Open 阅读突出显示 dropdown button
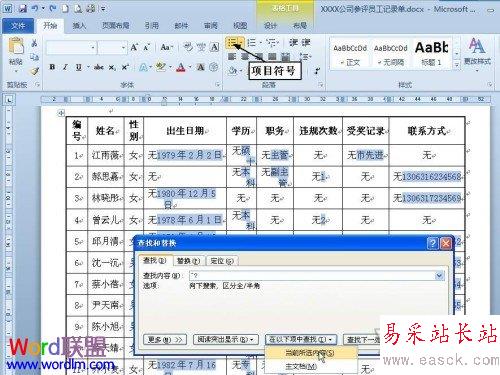This screenshot has height=375, width=500. click(227, 340)
